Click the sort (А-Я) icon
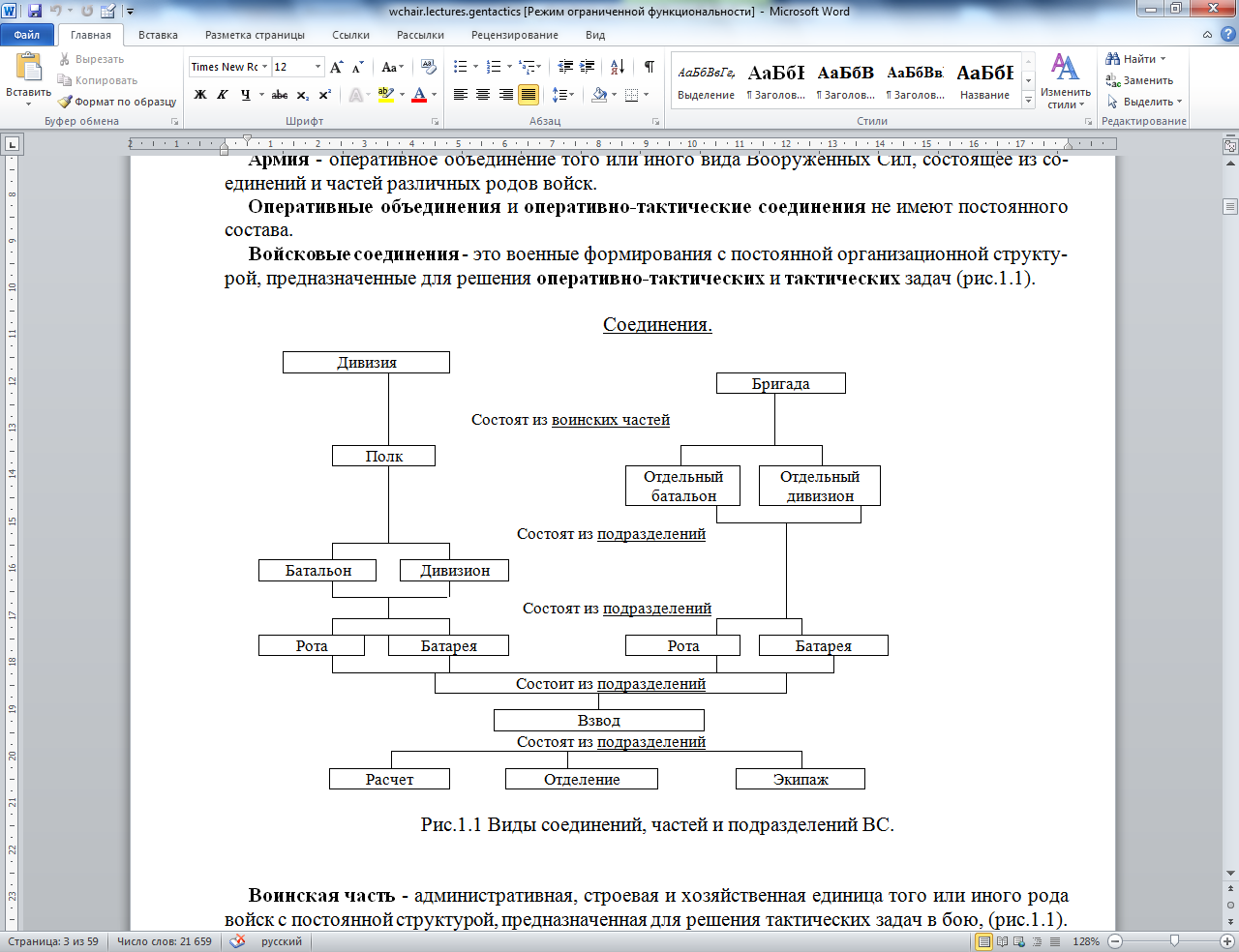The width and height of the screenshot is (1239, 952). [x=617, y=67]
